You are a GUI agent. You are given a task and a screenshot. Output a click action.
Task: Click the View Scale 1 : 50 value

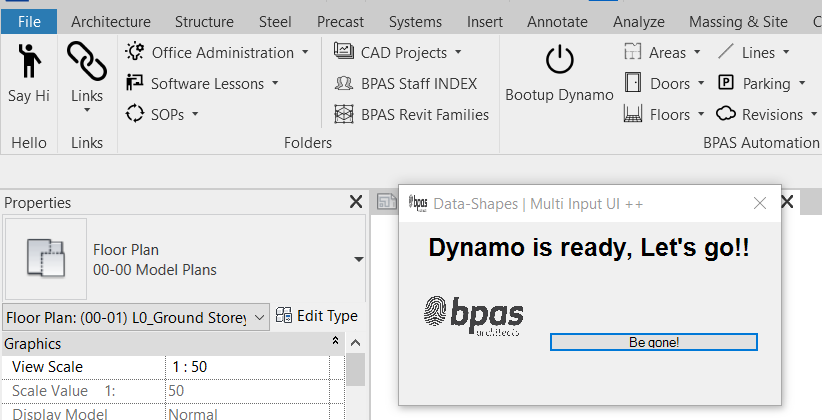click(247, 367)
